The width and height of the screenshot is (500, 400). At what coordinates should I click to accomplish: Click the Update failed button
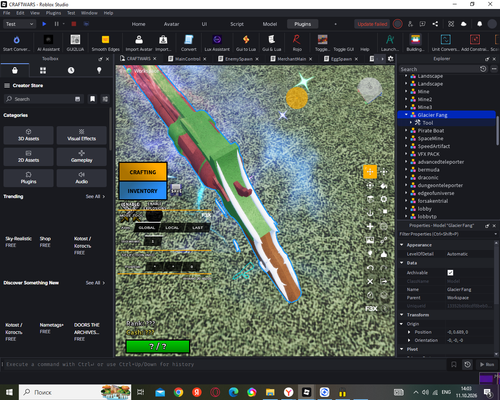pos(372,24)
